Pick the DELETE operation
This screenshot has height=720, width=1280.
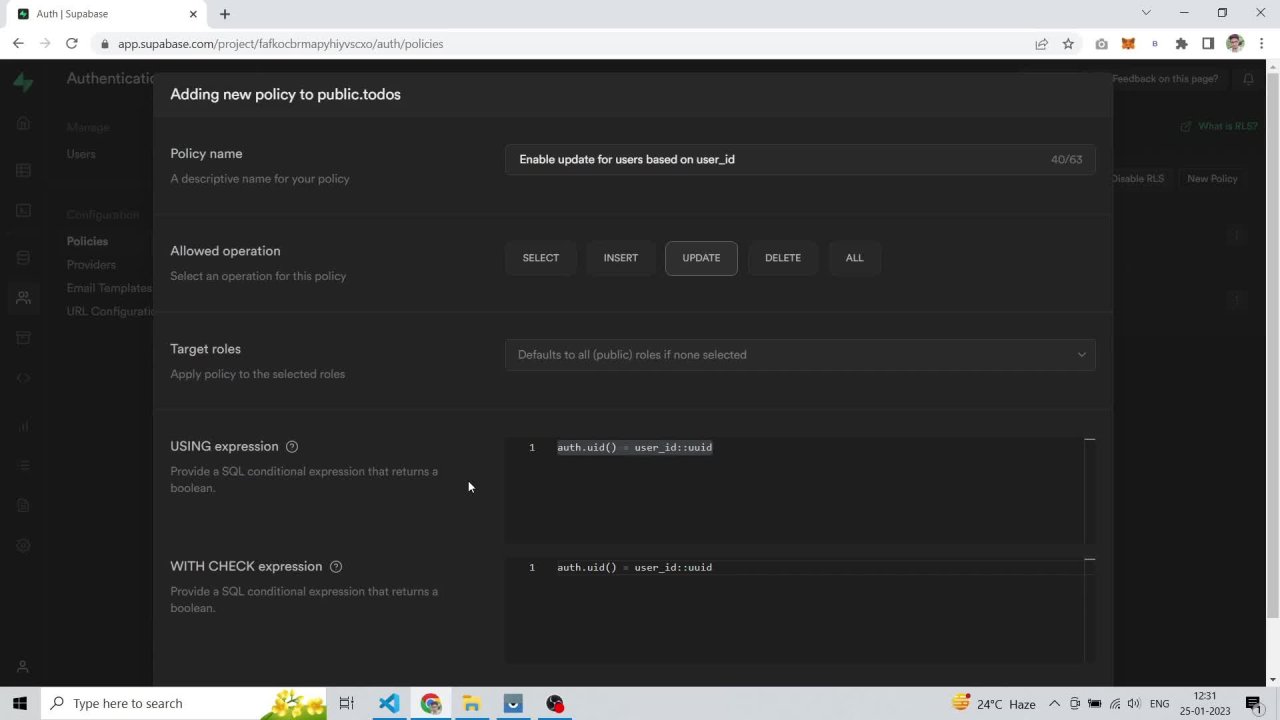pos(782,258)
